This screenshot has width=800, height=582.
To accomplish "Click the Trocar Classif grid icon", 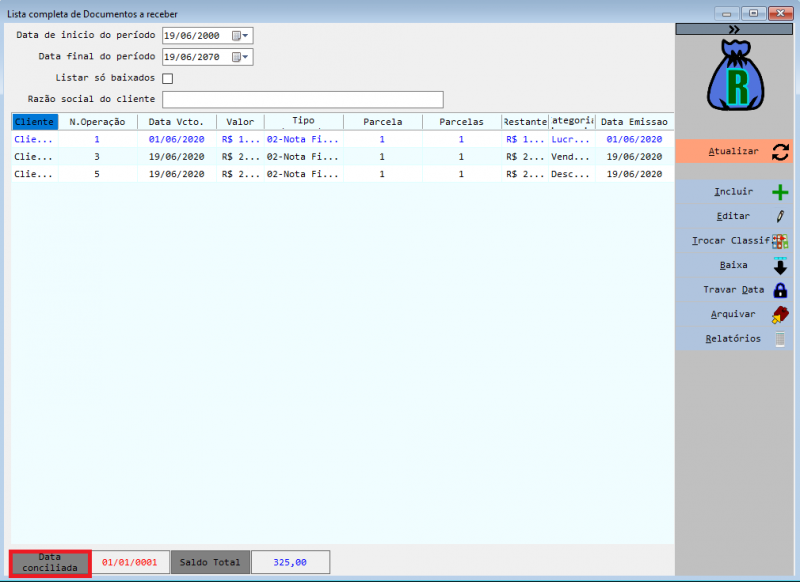I will coord(780,241).
